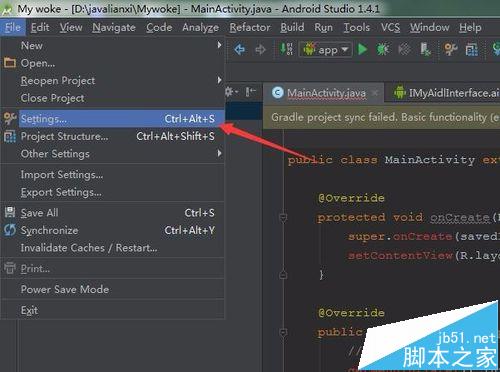Click the Make Project toolbar icon
The image size is (500, 372).
[286, 49]
